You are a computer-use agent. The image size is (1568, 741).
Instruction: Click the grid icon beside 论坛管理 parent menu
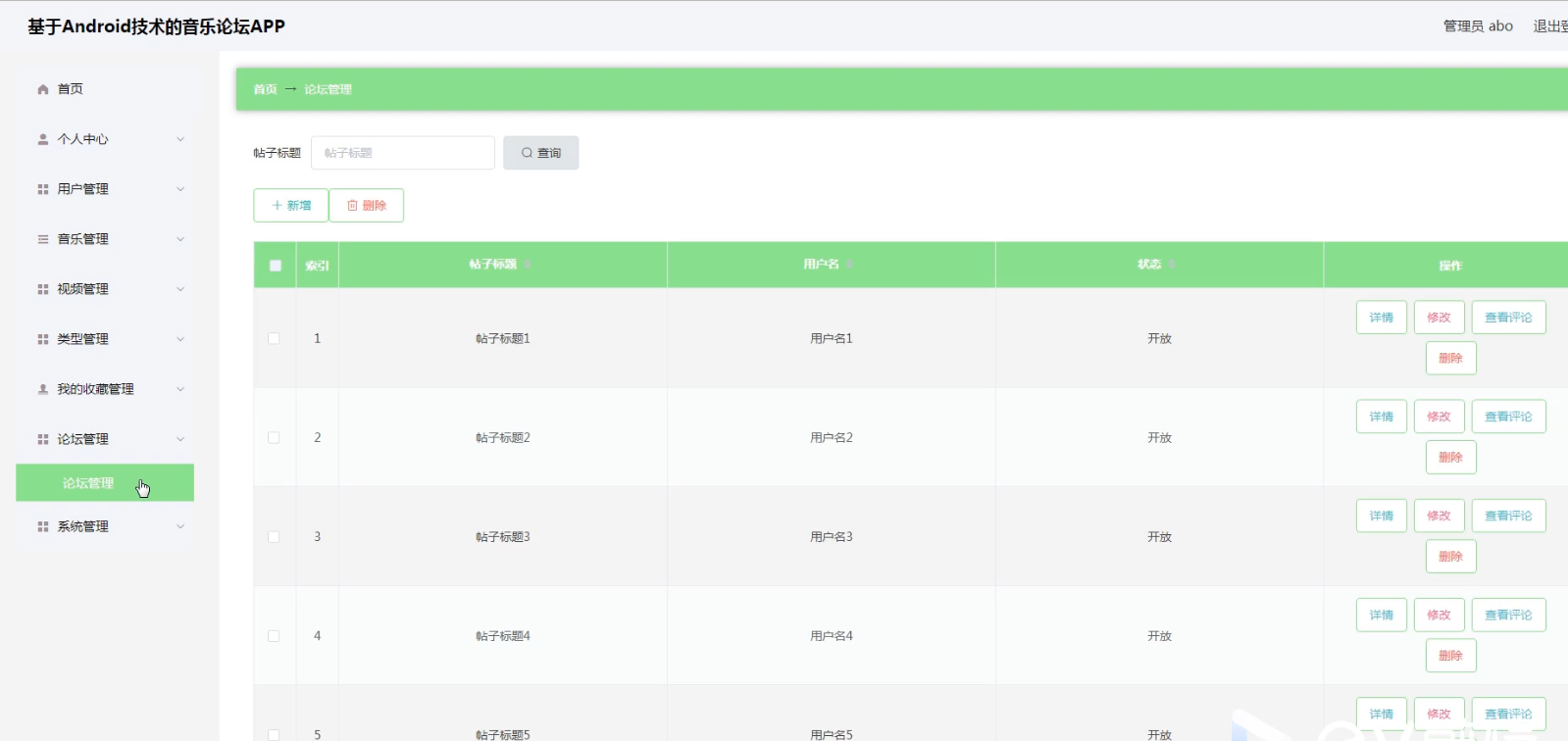[x=43, y=439]
